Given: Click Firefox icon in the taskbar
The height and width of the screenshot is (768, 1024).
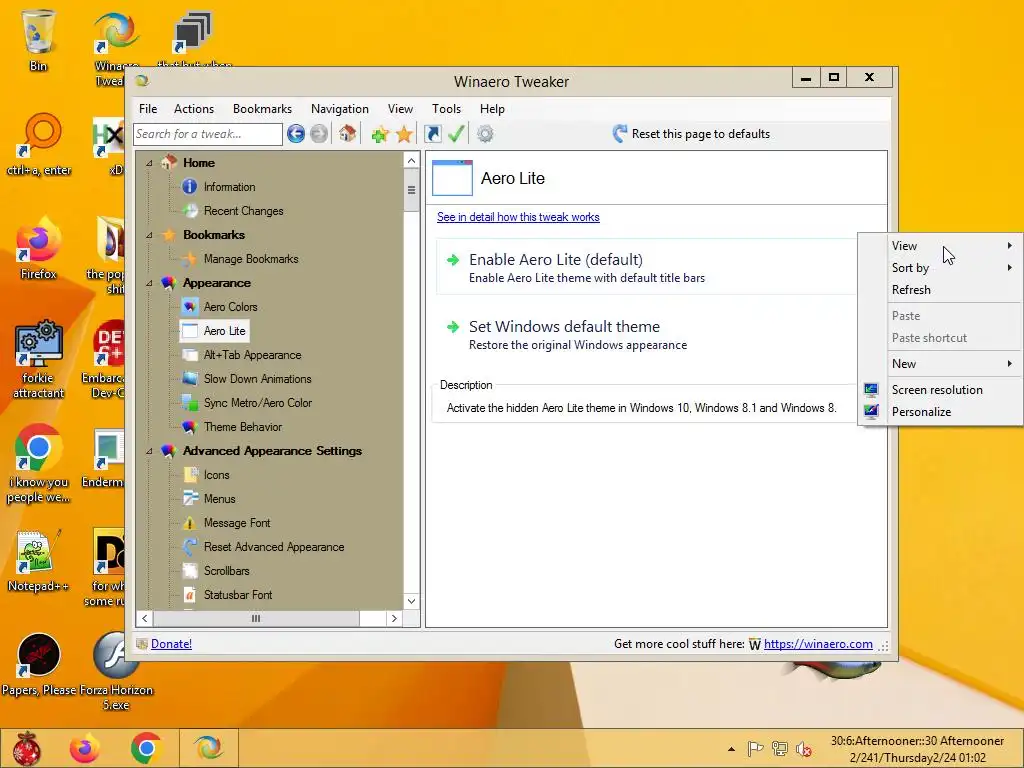Looking at the screenshot, I should (x=85, y=748).
